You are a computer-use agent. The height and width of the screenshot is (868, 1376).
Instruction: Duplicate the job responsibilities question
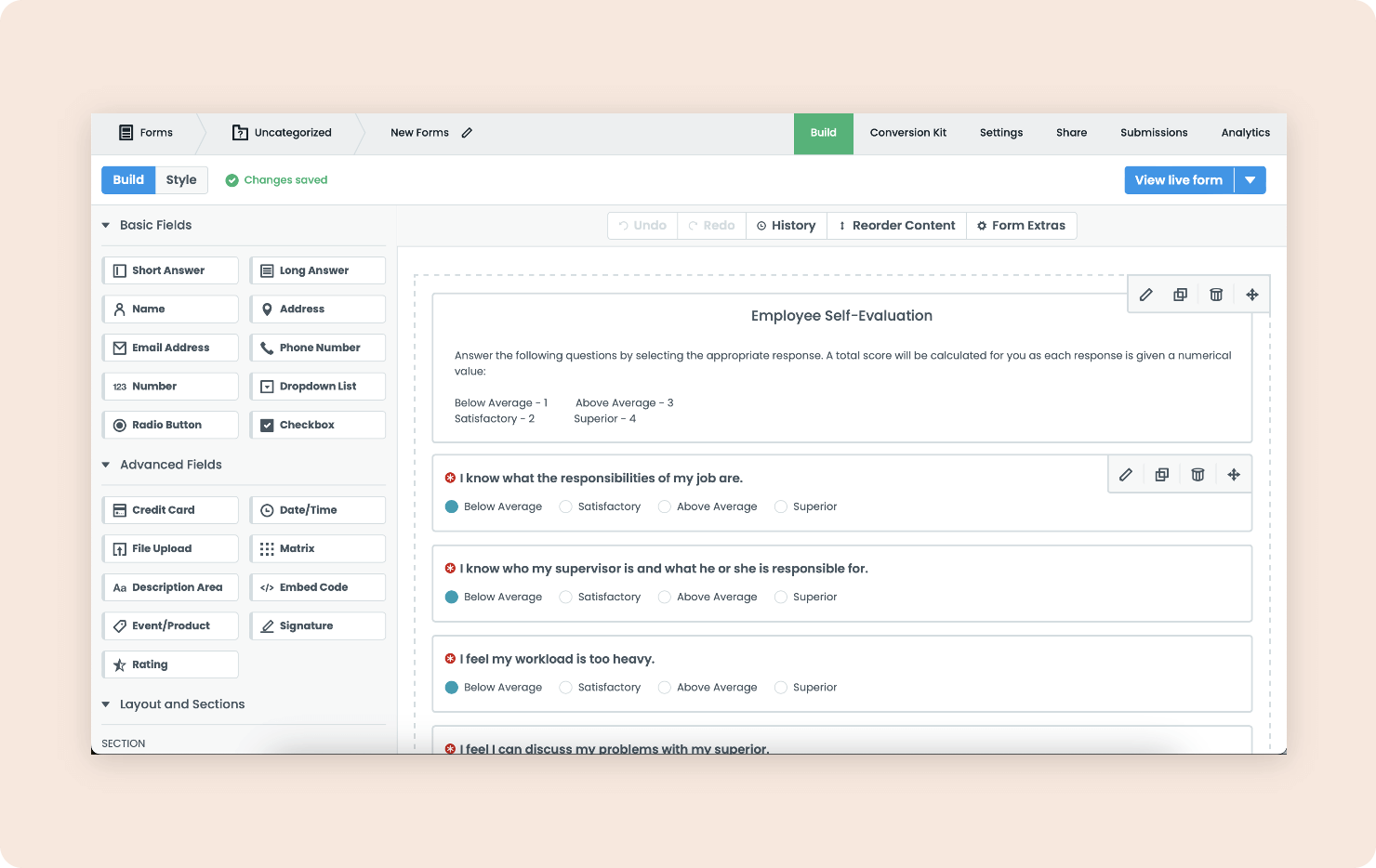tap(1161, 475)
